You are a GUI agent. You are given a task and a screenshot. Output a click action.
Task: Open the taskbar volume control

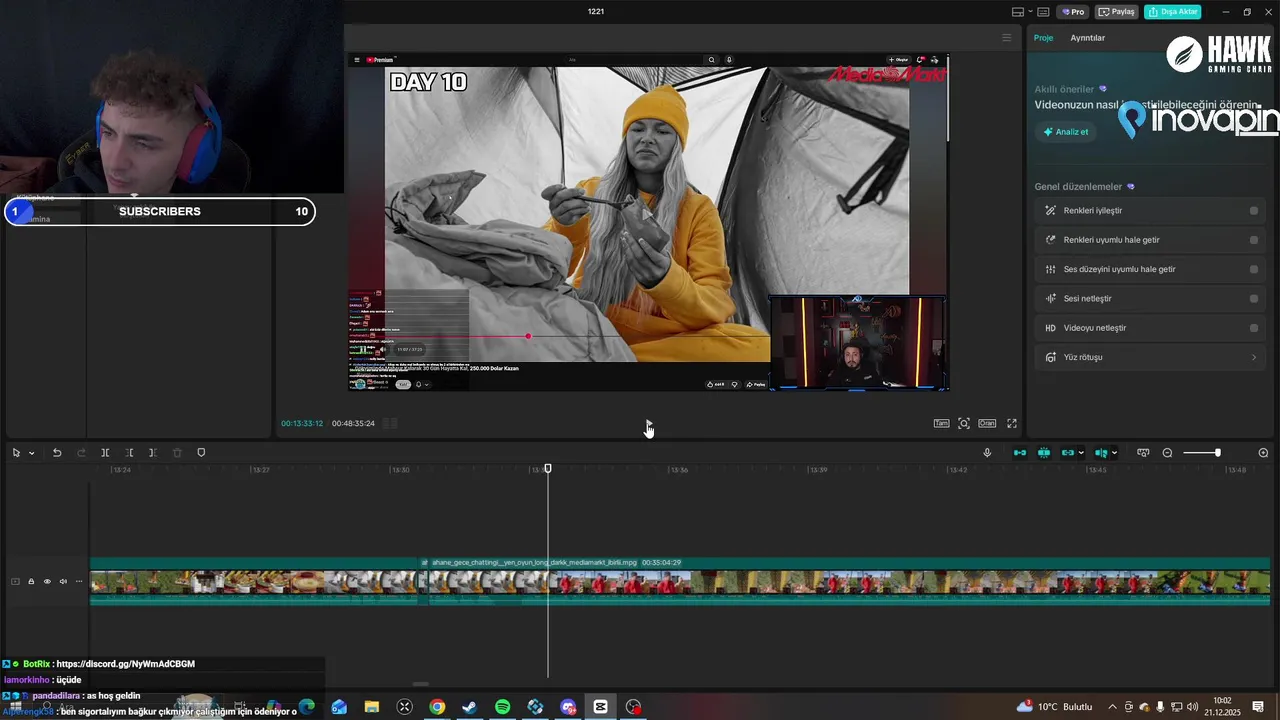(1193, 707)
